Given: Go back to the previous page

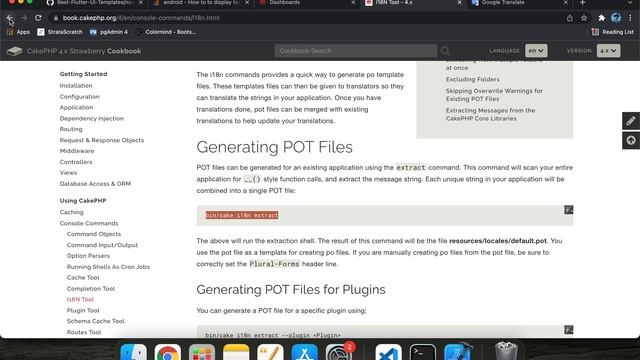Looking at the screenshot, I should tap(9, 18).
